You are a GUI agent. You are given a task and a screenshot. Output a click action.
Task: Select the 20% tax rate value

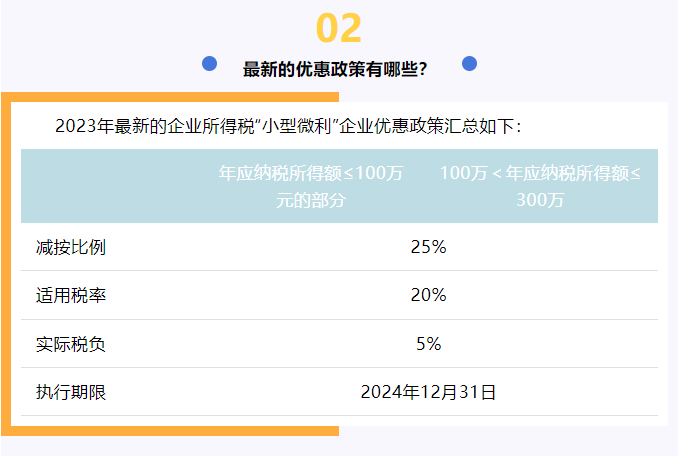coord(428,295)
